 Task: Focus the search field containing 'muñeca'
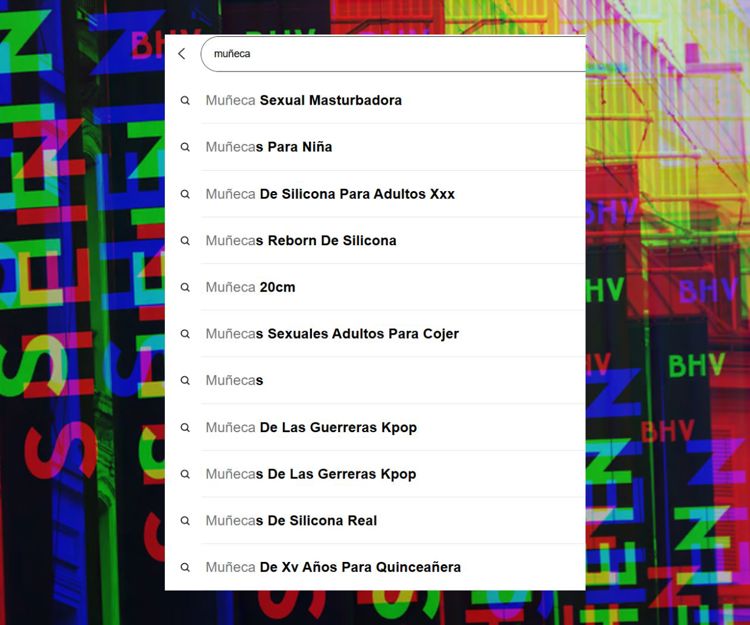(392, 54)
